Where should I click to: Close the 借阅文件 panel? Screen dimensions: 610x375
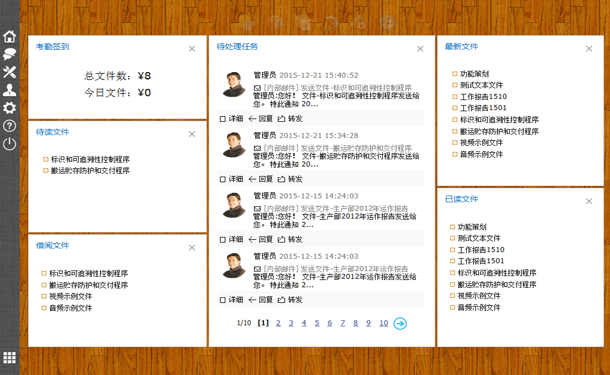(x=192, y=247)
